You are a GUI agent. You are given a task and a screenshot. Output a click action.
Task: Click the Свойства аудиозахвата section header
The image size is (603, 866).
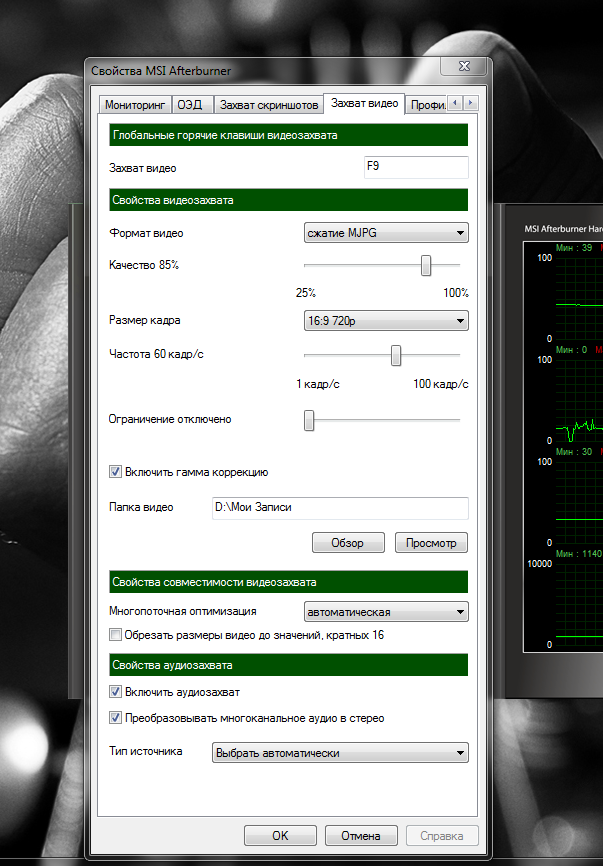[x=288, y=665]
